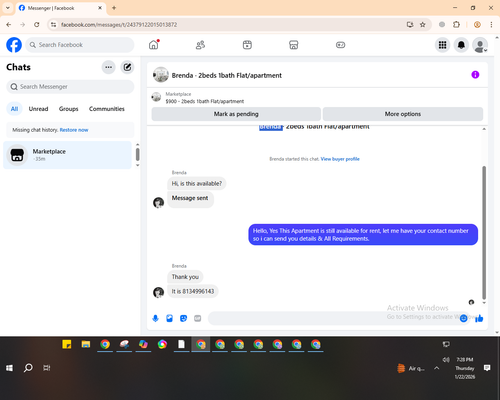Select the Unread chats filter tab
This screenshot has width=500, height=400.
click(x=38, y=109)
